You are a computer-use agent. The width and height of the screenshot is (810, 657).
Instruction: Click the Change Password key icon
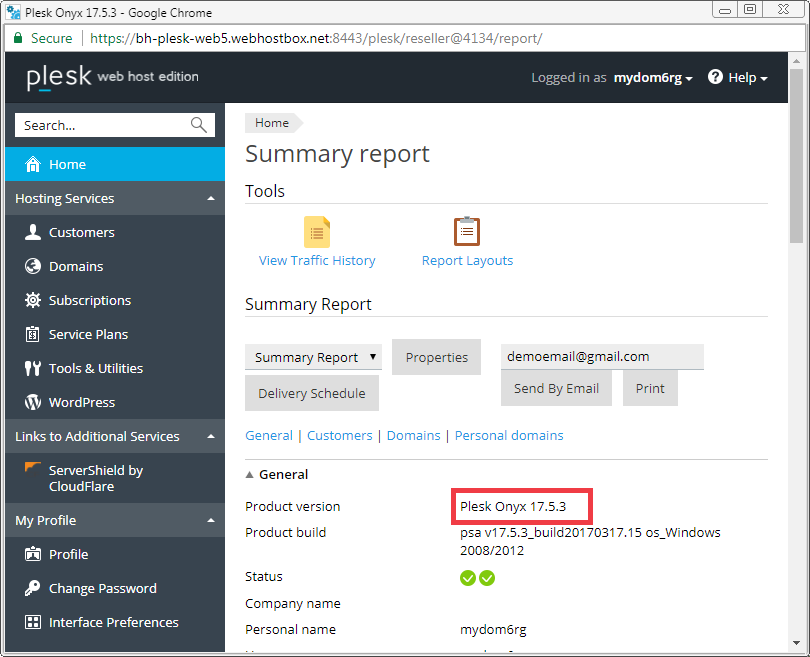point(33,588)
